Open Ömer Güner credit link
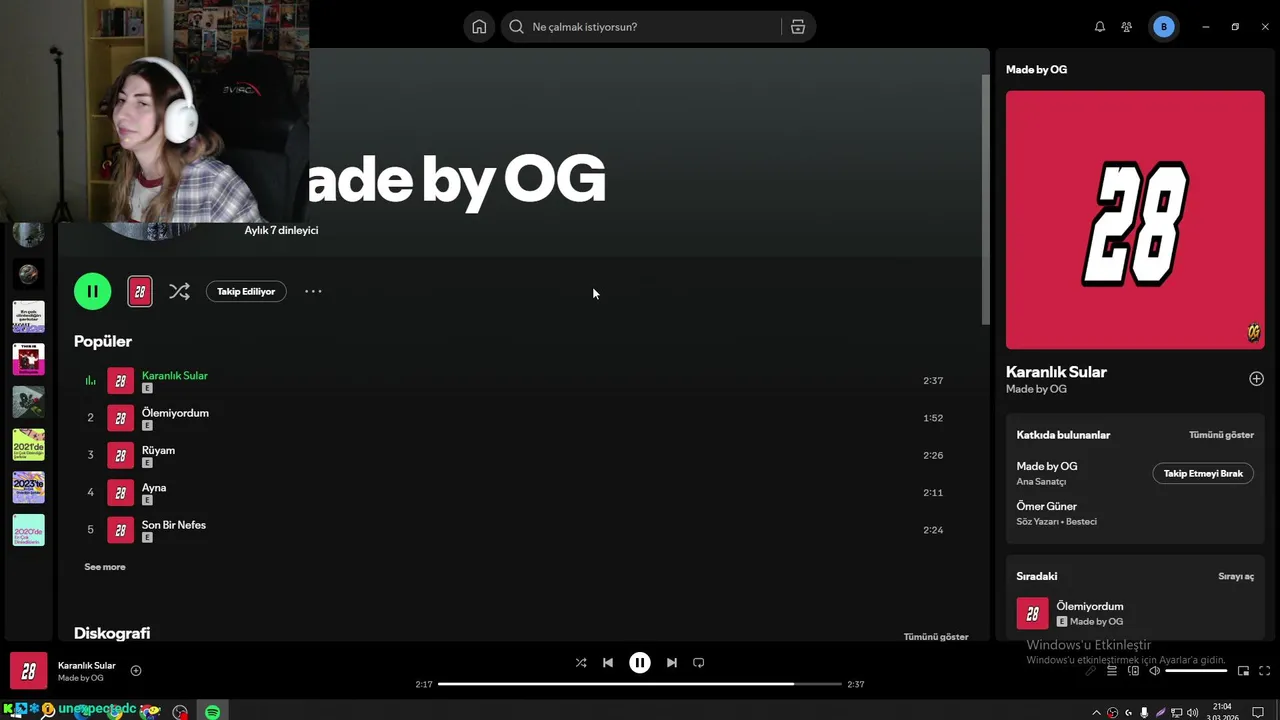This screenshot has height=720, width=1280. [x=1047, y=506]
